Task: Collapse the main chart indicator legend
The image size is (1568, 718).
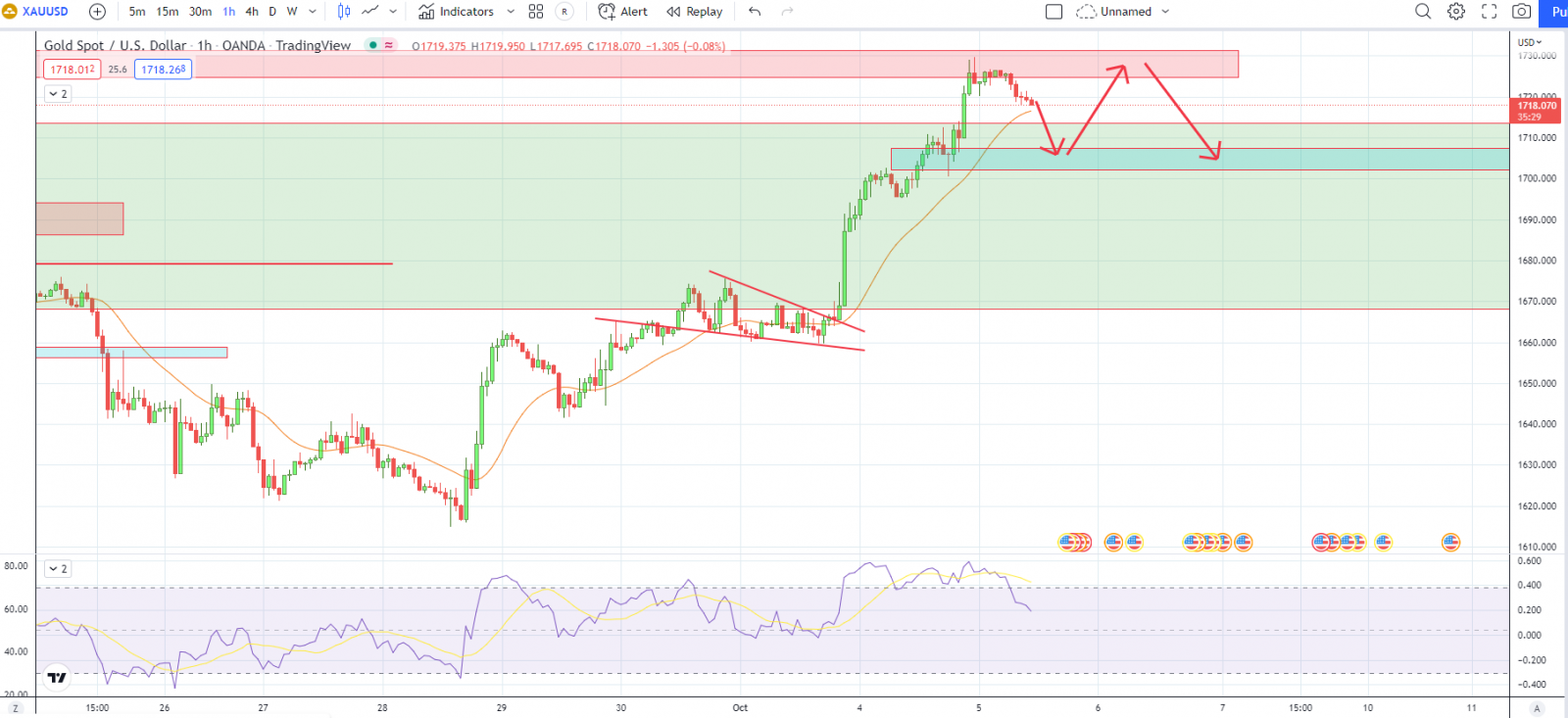Action: point(58,94)
